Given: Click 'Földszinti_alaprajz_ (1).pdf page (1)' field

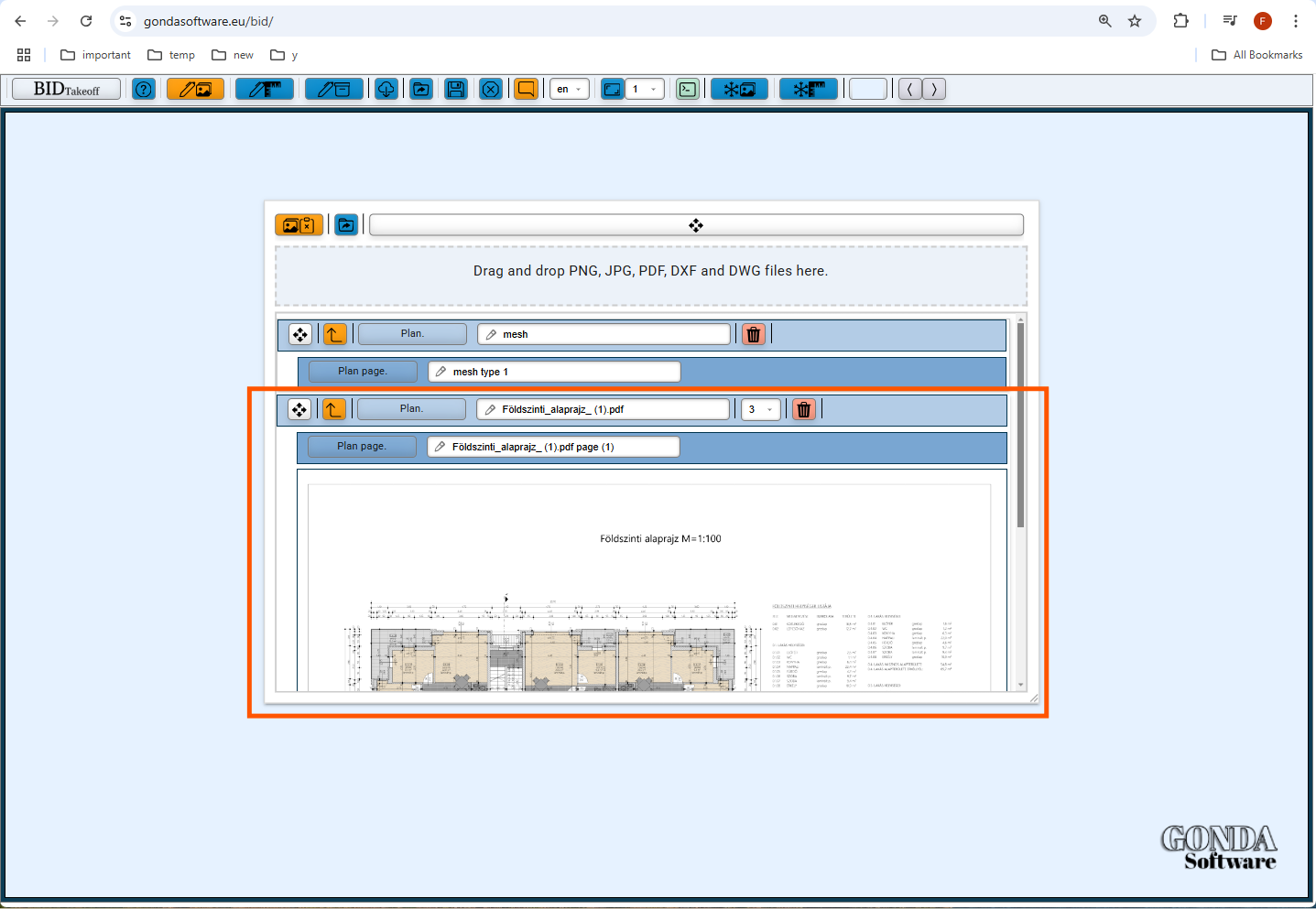Looking at the screenshot, I should 553,446.
